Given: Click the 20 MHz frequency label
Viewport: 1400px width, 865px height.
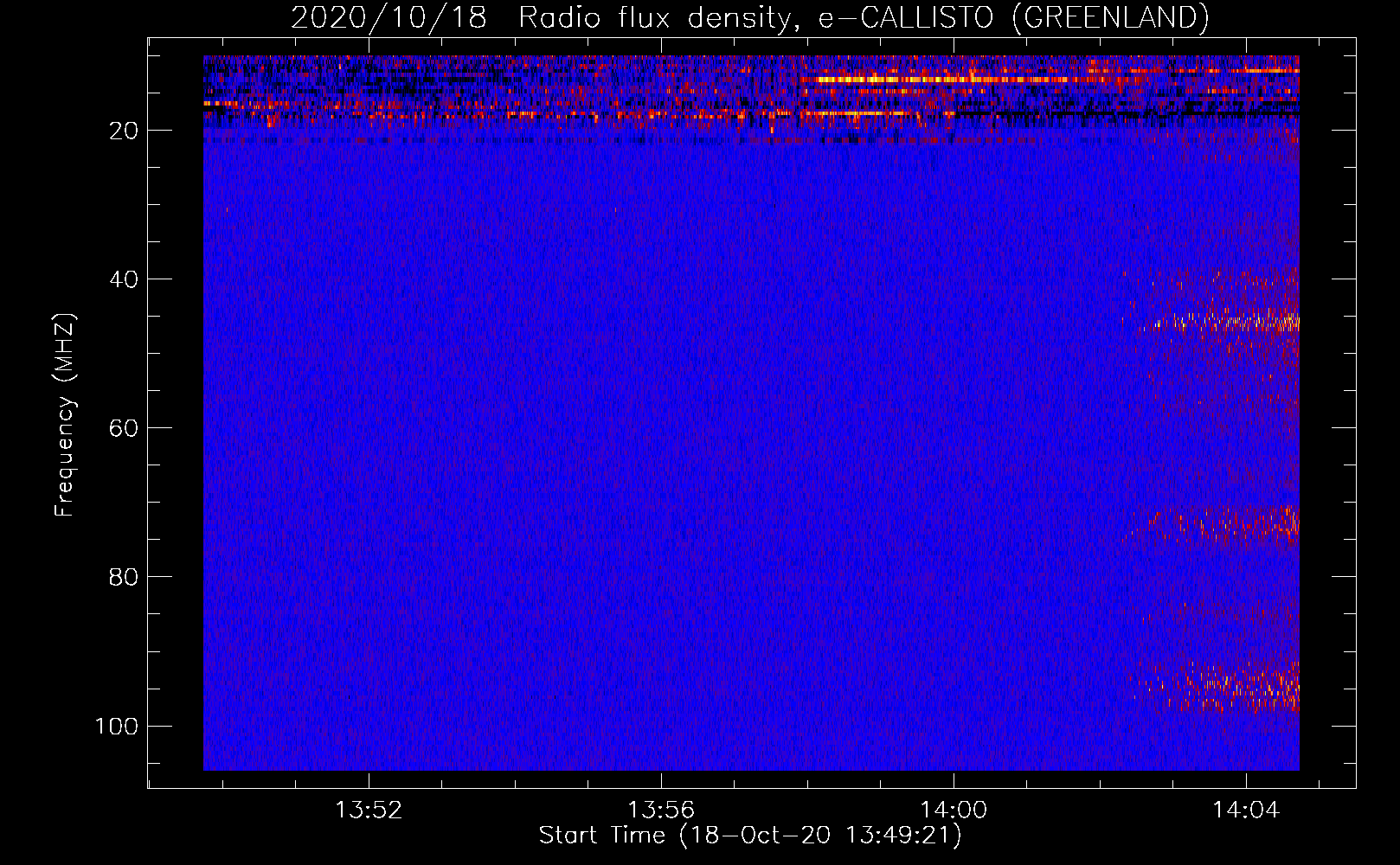Looking at the screenshot, I should [x=124, y=131].
